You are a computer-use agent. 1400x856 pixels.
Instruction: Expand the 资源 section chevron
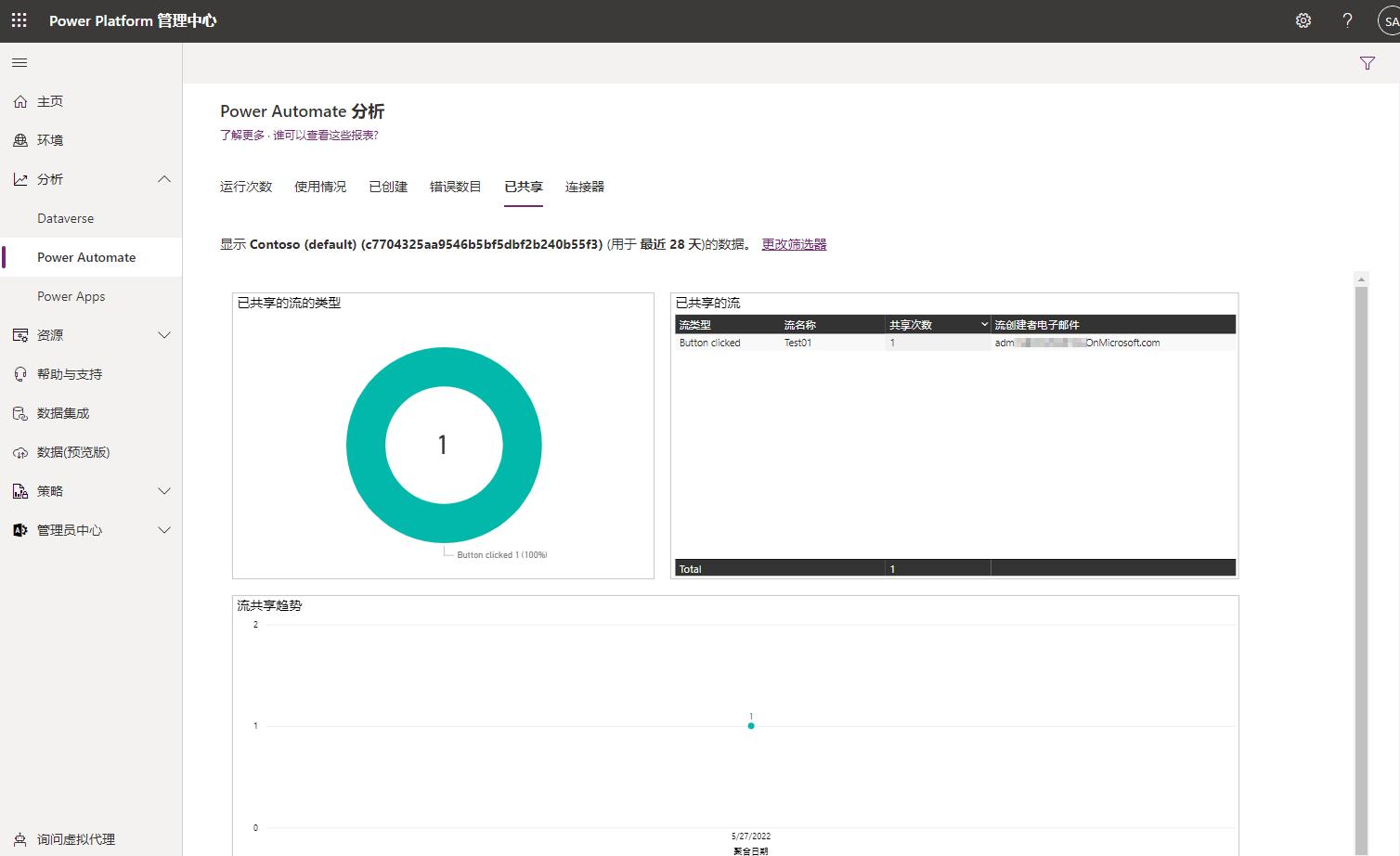164,335
